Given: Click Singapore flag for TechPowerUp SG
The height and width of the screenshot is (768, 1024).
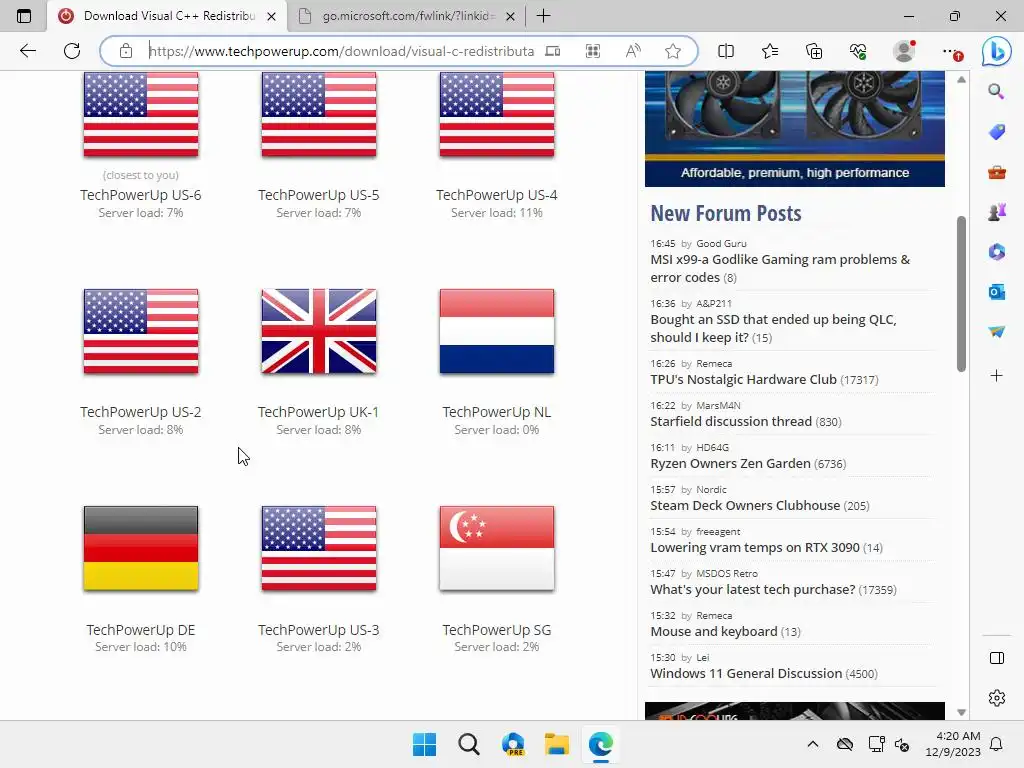Looking at the screenshot, I should click(x=497, y=549).
